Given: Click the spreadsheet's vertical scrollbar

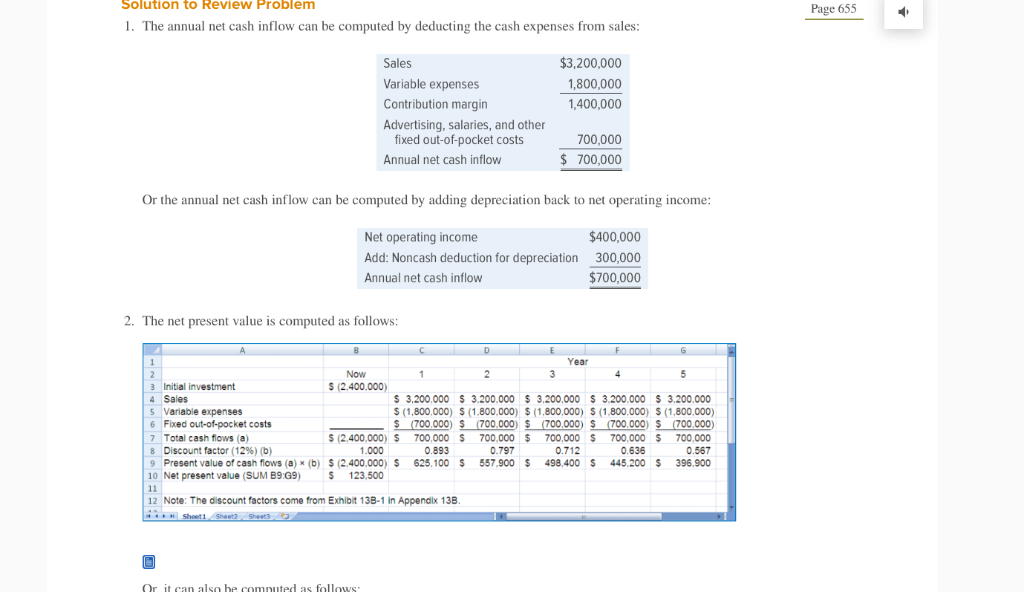Looking at the screenshot, I should pyautogui.click(x=731, y=430).
